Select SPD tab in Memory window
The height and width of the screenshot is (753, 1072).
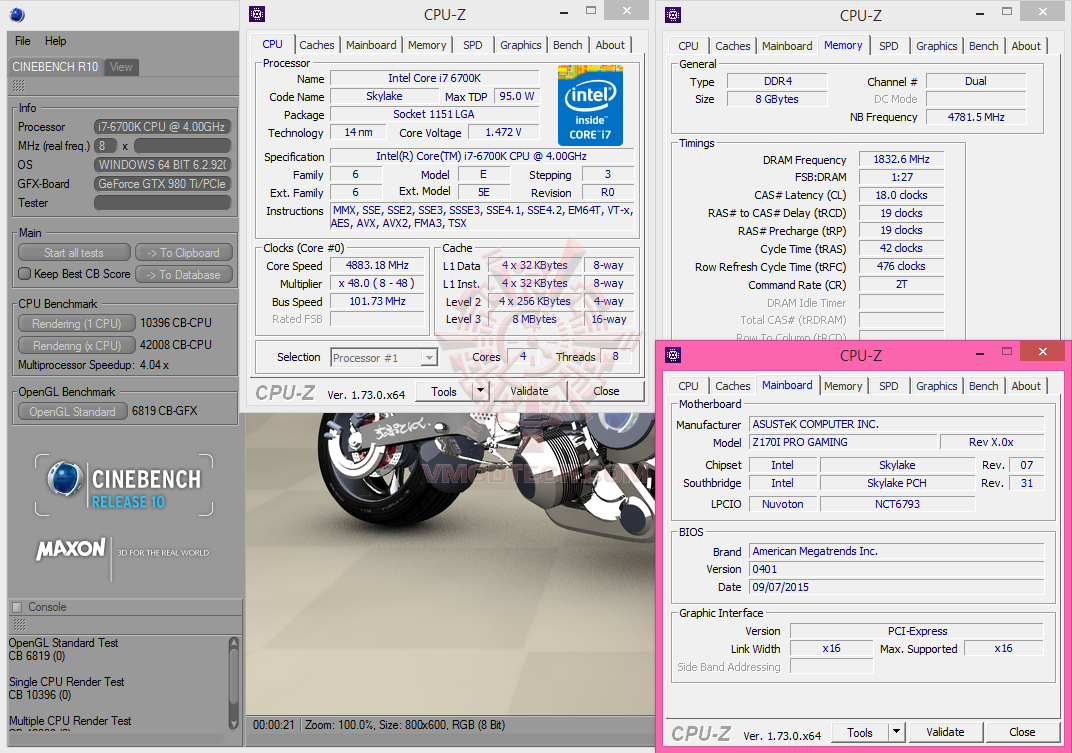888,46
